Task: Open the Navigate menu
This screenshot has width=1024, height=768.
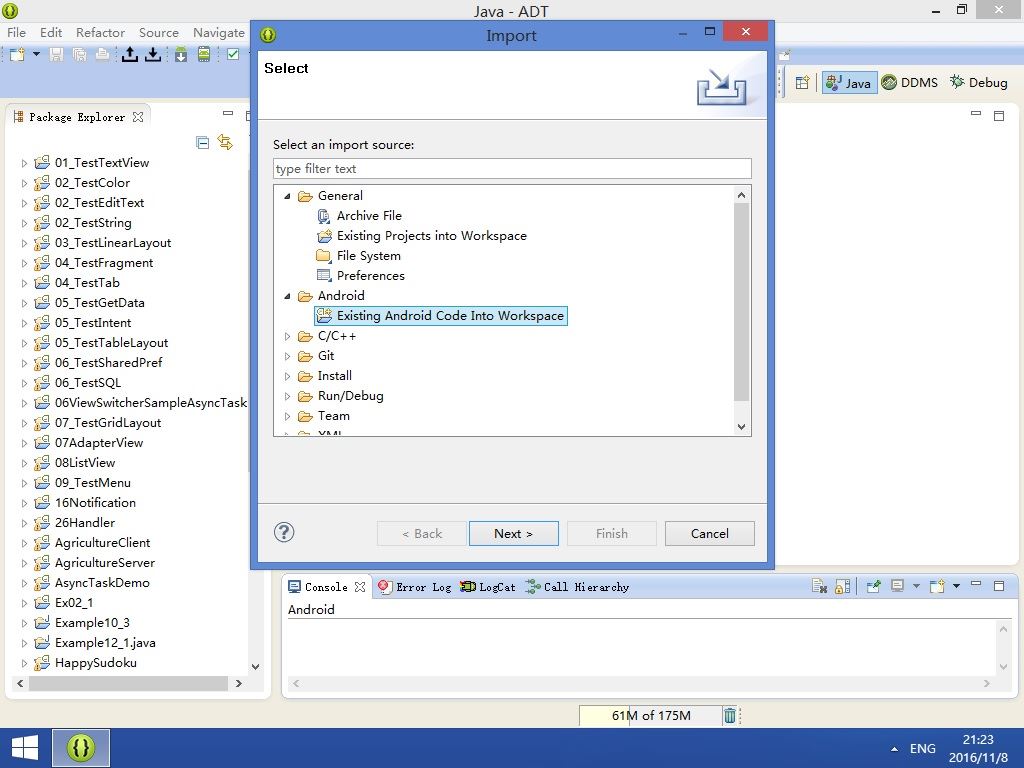Action: click(x=219, y=32)
